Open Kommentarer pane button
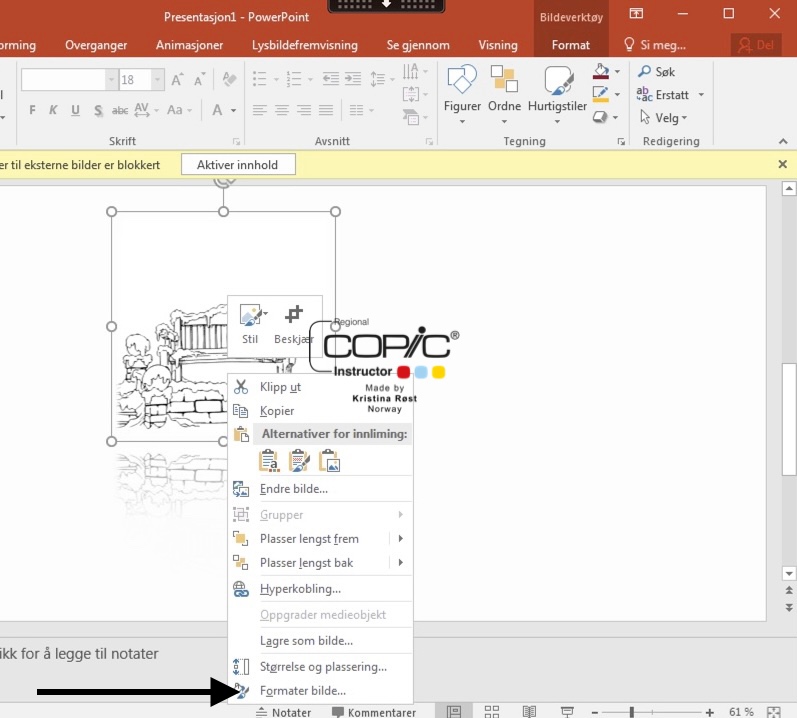Screen dimensions: 797x718 [x=374, y=712]
